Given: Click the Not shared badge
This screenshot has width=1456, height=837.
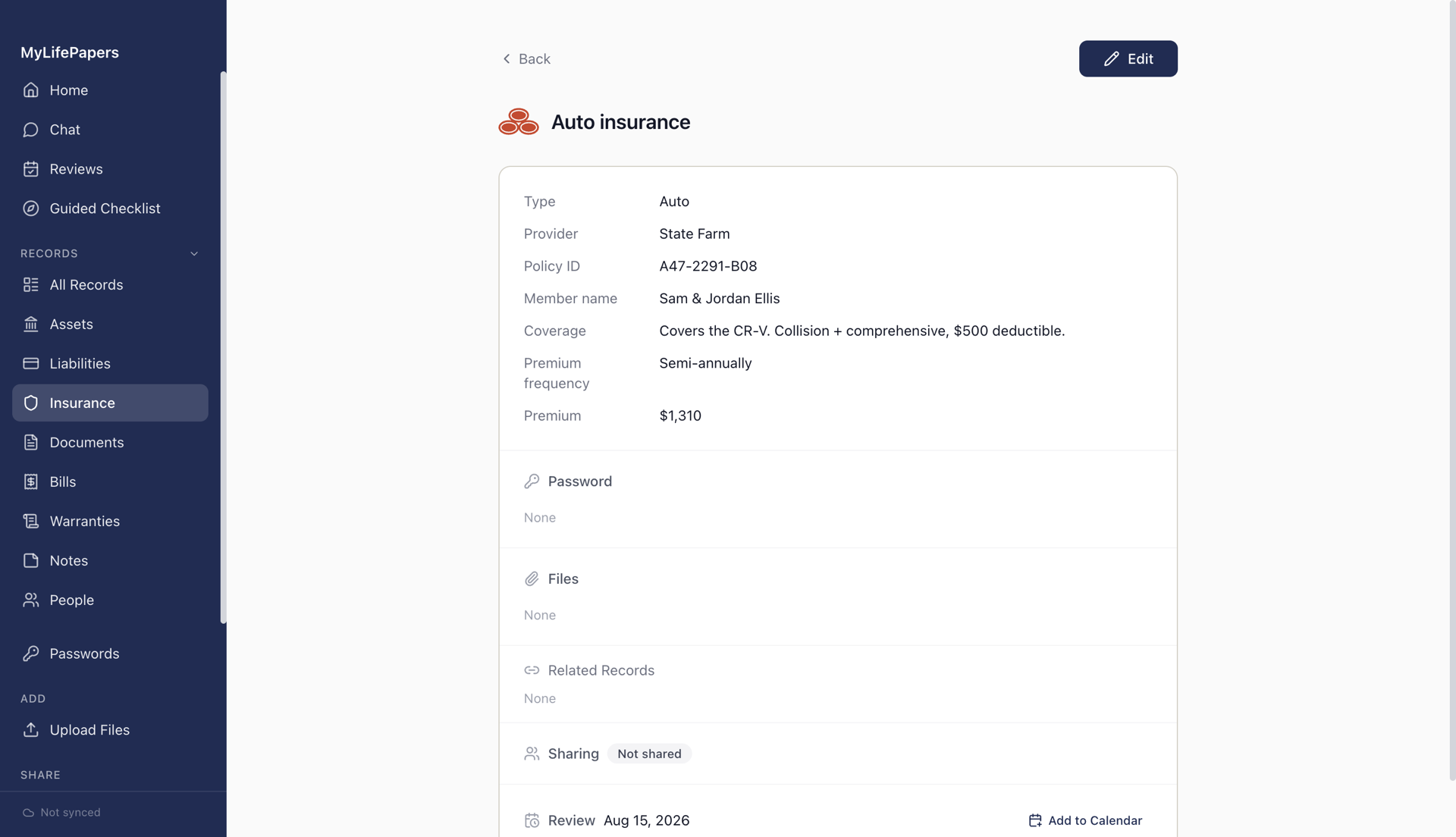Looking at the screenshot, I should [649, 754].
